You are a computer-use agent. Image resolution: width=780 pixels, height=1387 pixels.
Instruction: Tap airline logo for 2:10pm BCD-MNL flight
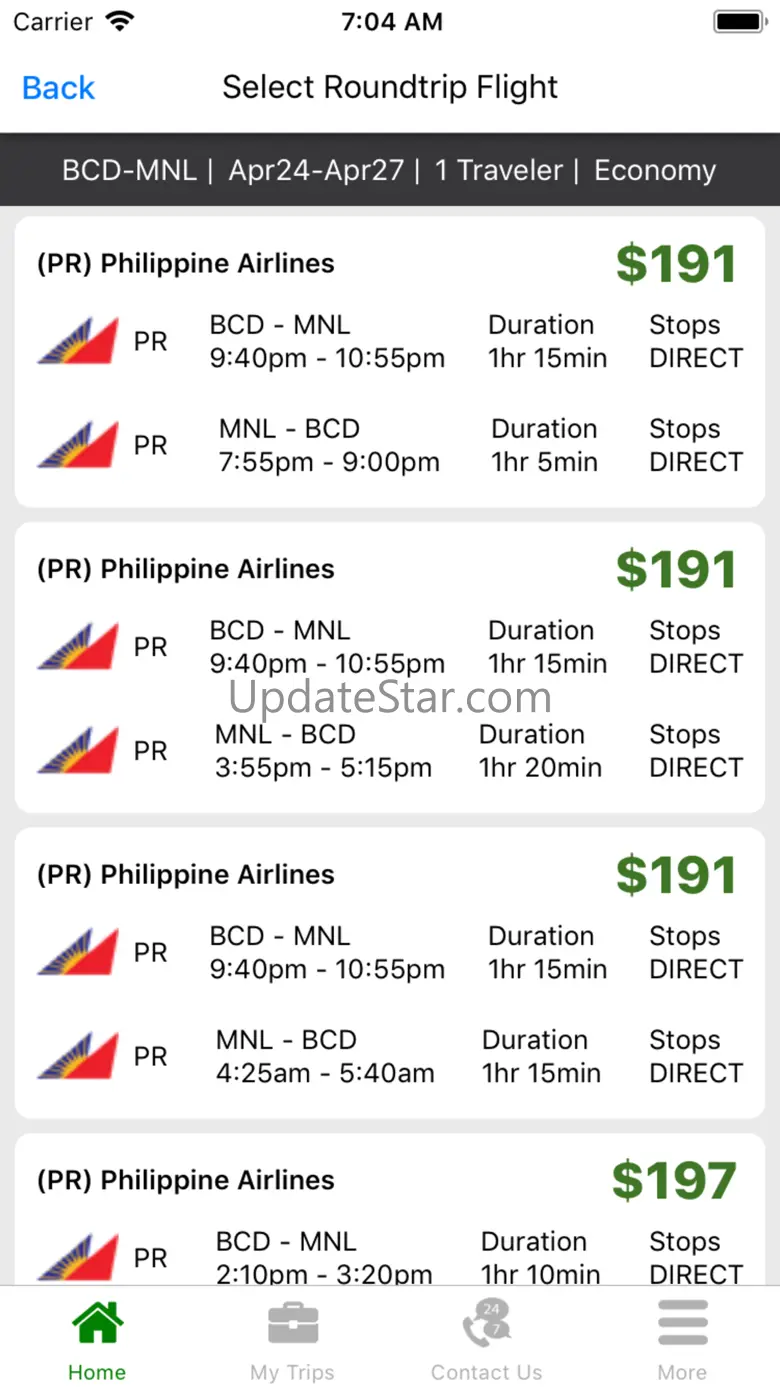tap(78, 1258)
